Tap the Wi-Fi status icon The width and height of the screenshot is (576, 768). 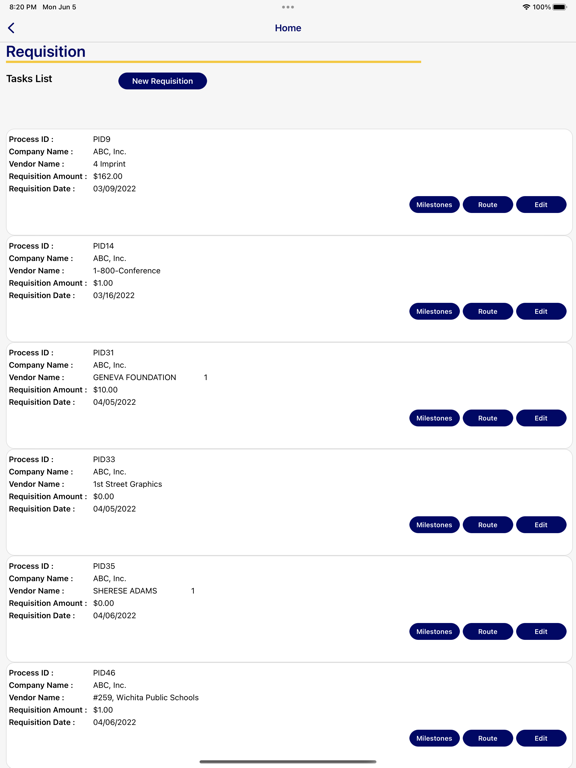526,7
